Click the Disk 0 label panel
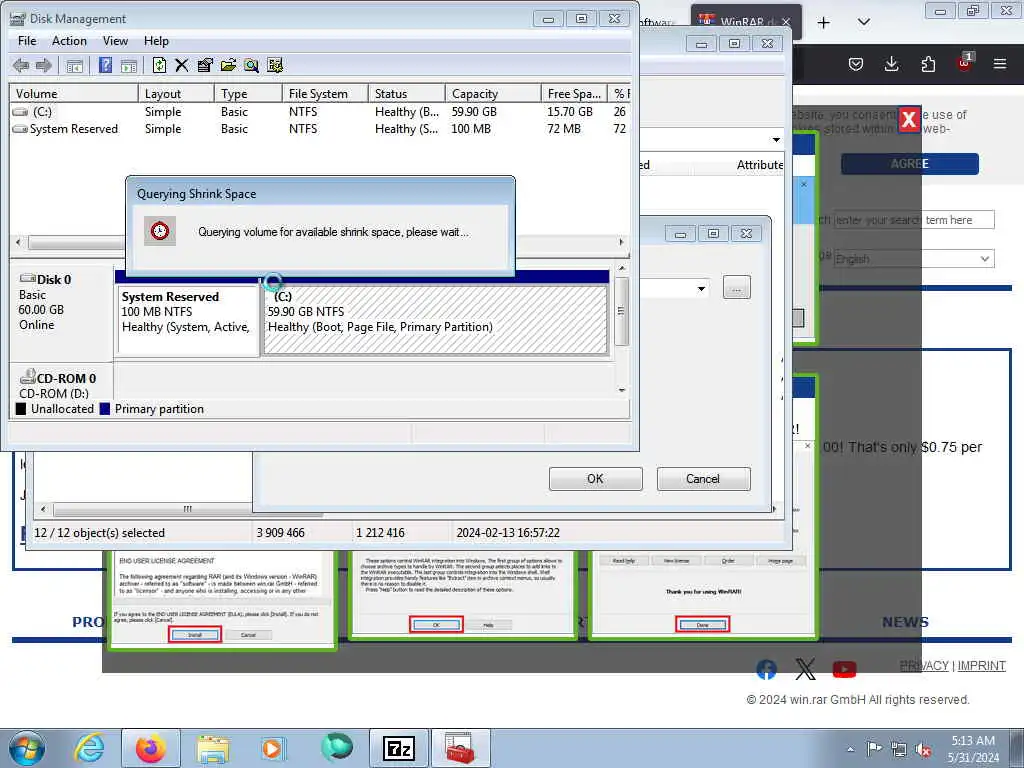The width and height of the screenshot is (1024, 768). [x=61, y=312]
